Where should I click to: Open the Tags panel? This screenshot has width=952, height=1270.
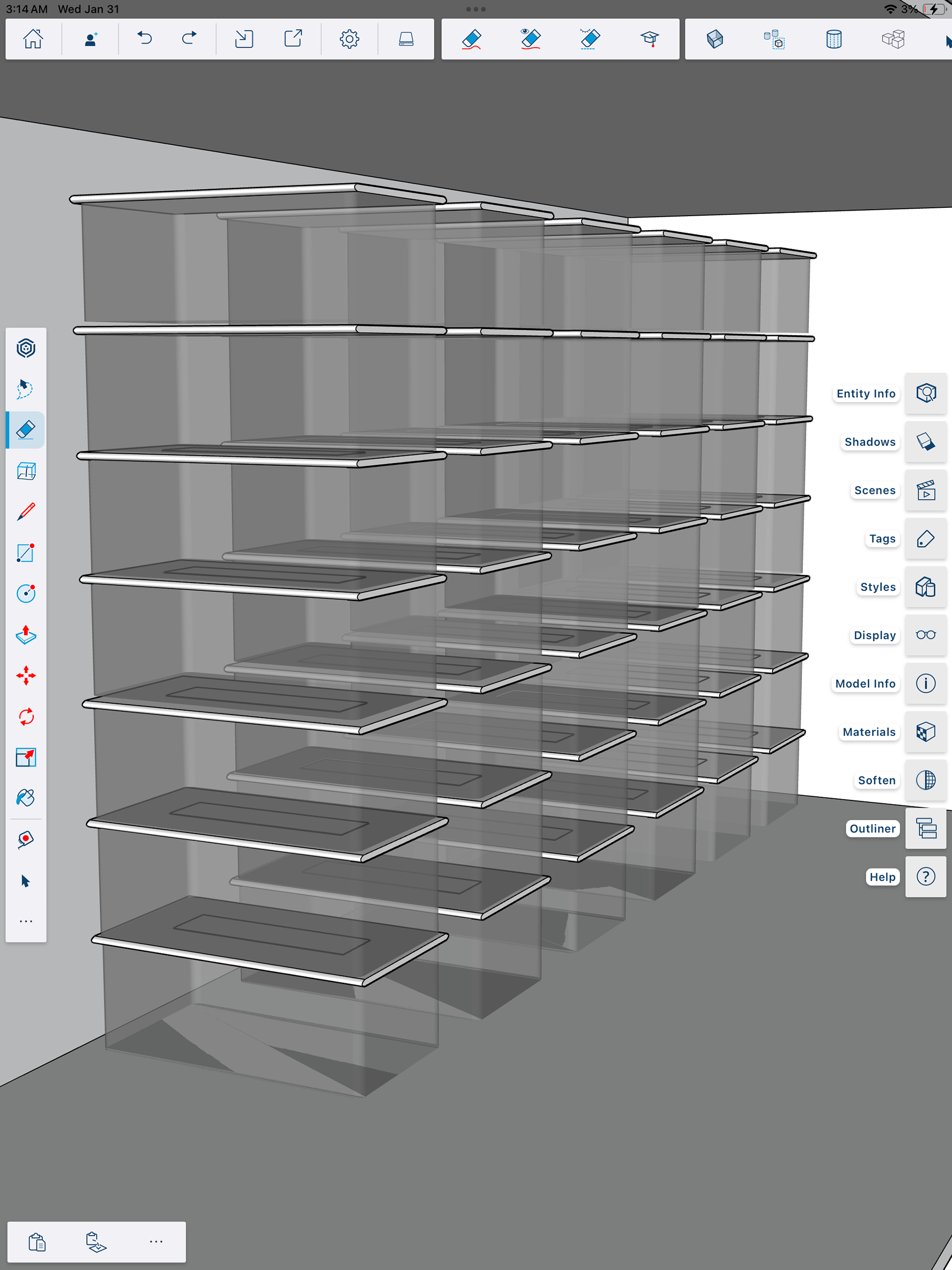click(x=926, y=539)
